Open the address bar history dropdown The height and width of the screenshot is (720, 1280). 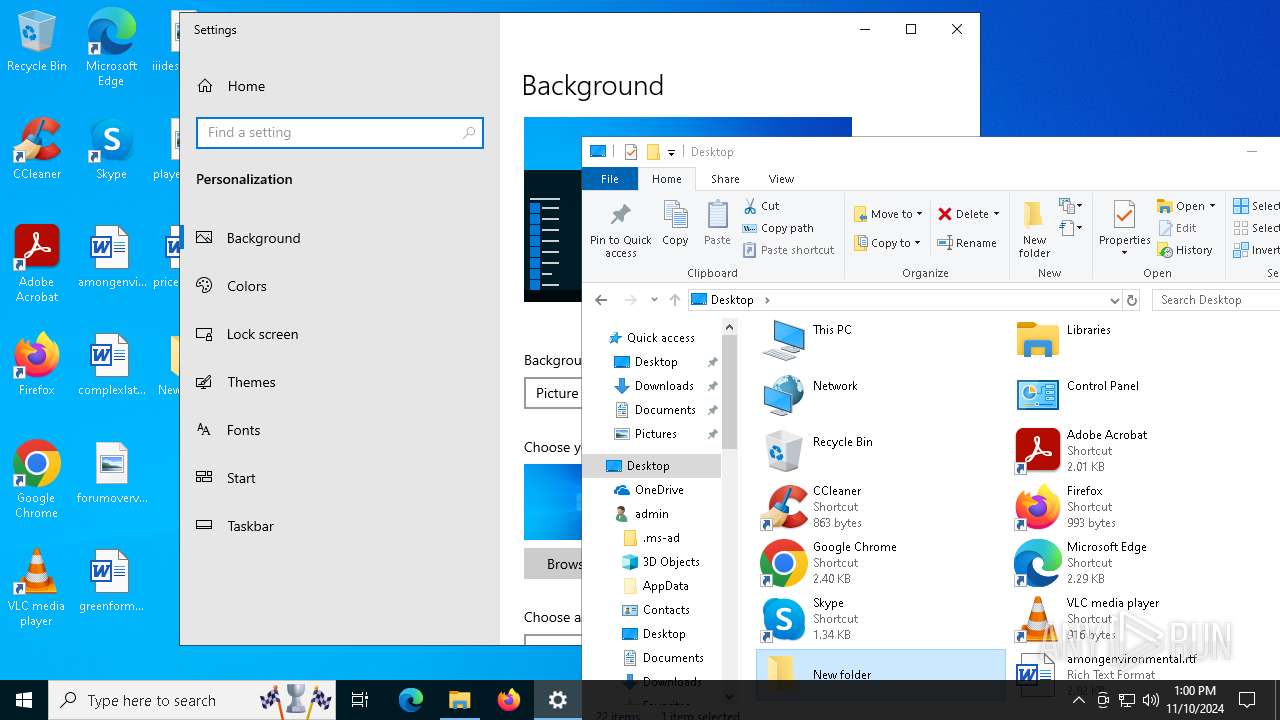click(x=1114, y=300)
